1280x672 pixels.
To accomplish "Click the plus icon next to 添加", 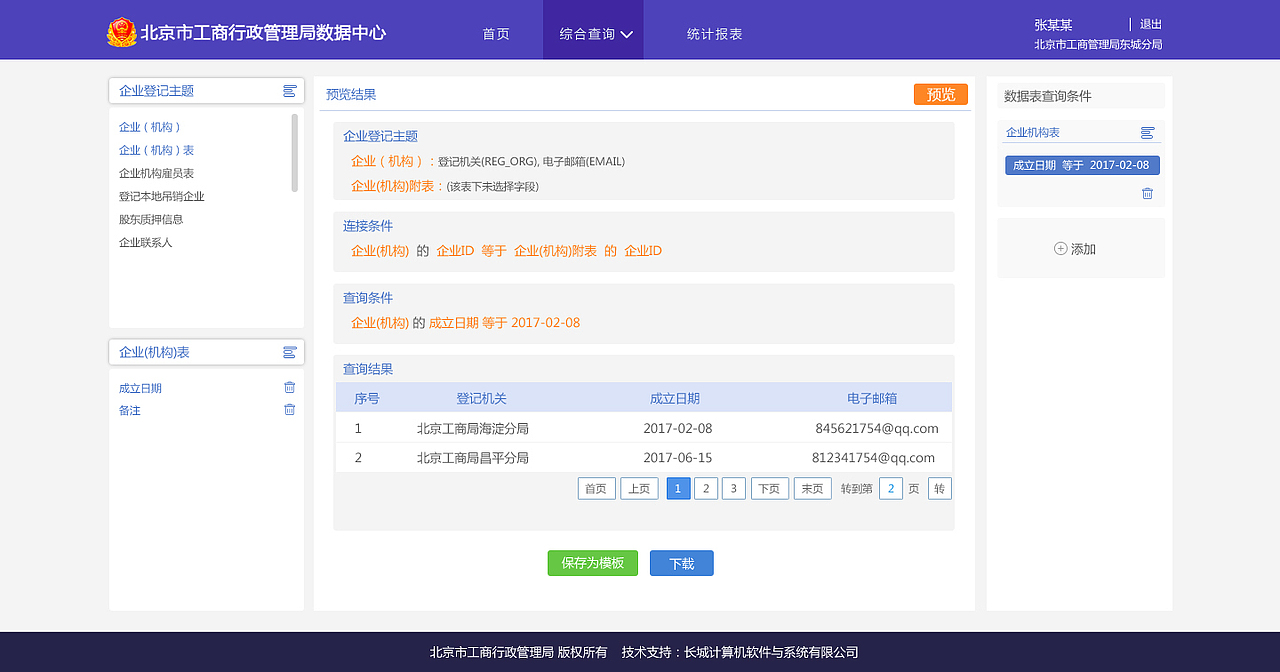I will click(x=1060, y=249).
